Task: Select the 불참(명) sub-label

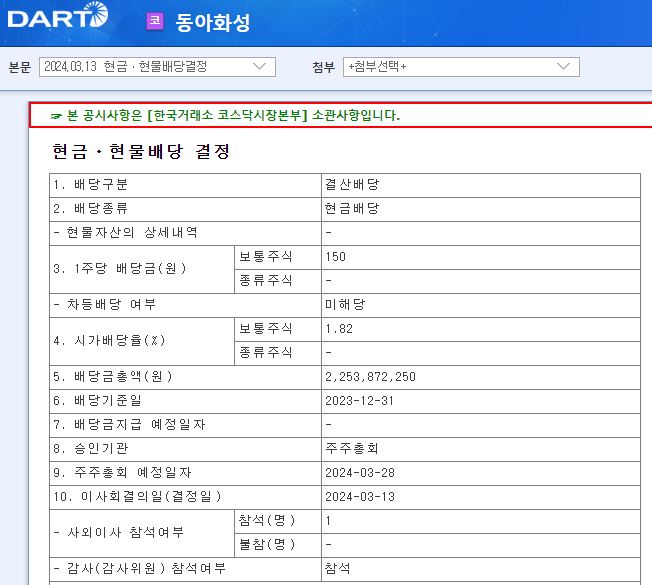Action: point(267,545)
